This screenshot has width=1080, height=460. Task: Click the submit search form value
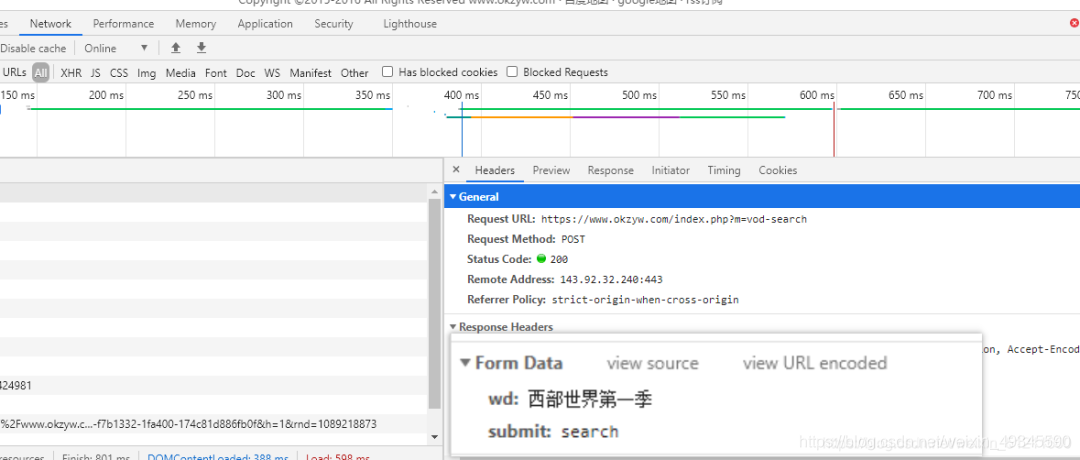point(590,432)
